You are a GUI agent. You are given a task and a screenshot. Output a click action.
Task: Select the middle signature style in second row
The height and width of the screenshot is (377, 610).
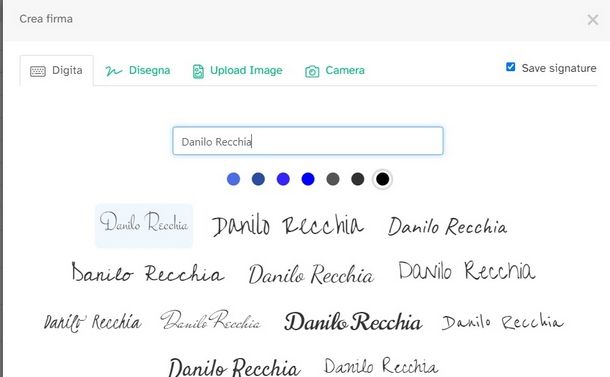point(311,274)
